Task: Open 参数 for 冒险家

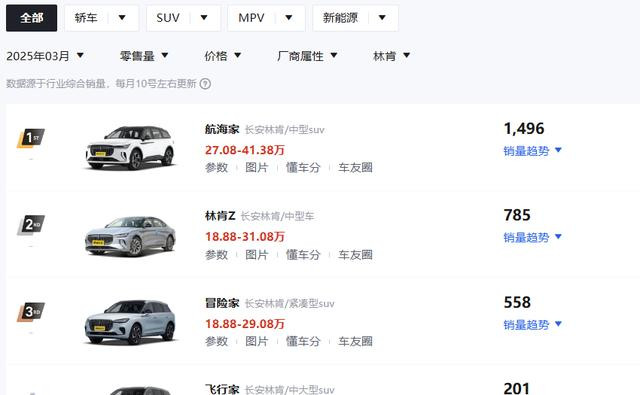Action: 216,341
